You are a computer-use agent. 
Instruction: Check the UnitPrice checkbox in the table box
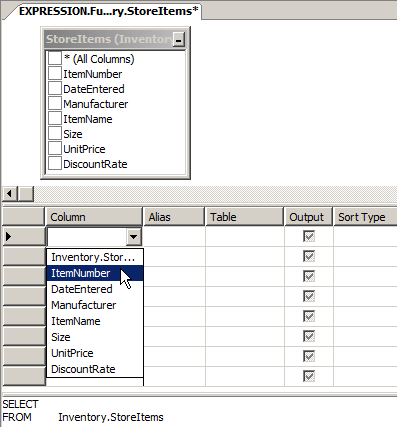click(55, 148)
